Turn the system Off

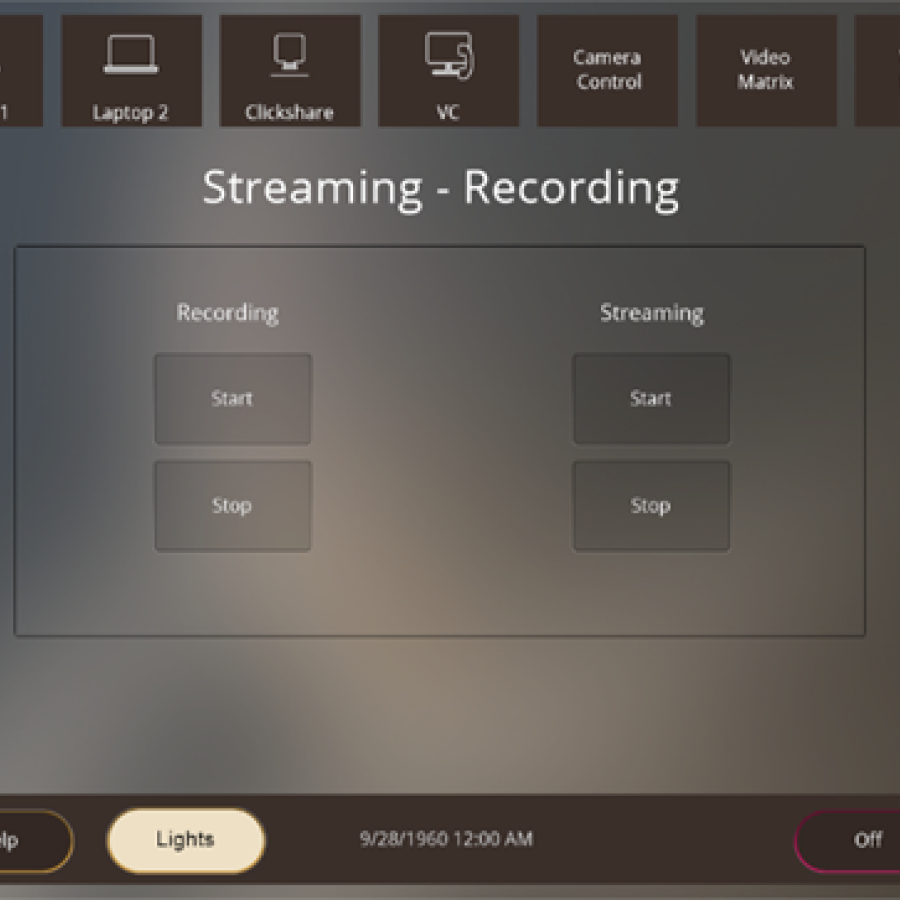848,840
